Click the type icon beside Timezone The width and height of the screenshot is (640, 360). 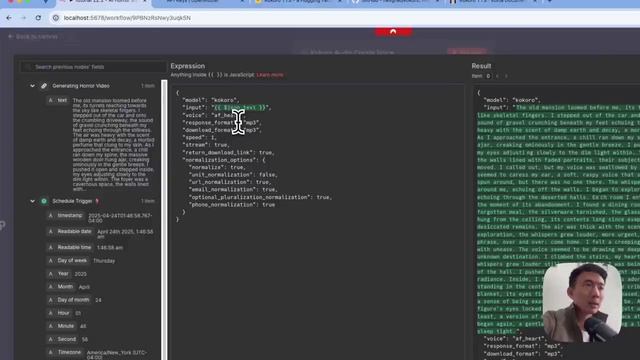point(51,352)
